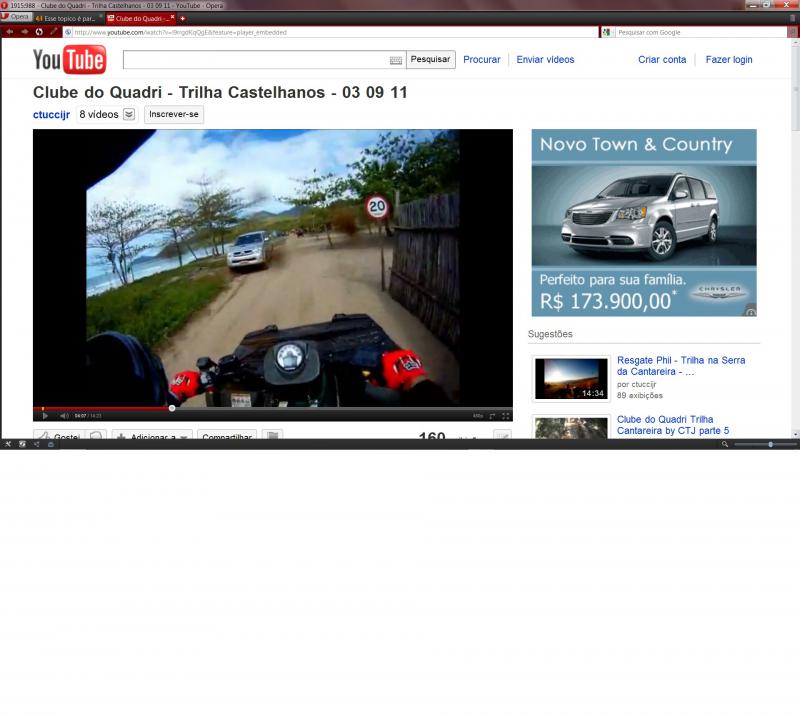The image size is (800, 716).
Task: Close the 'Clube do Quadri' tab
Action: (172, 17)
